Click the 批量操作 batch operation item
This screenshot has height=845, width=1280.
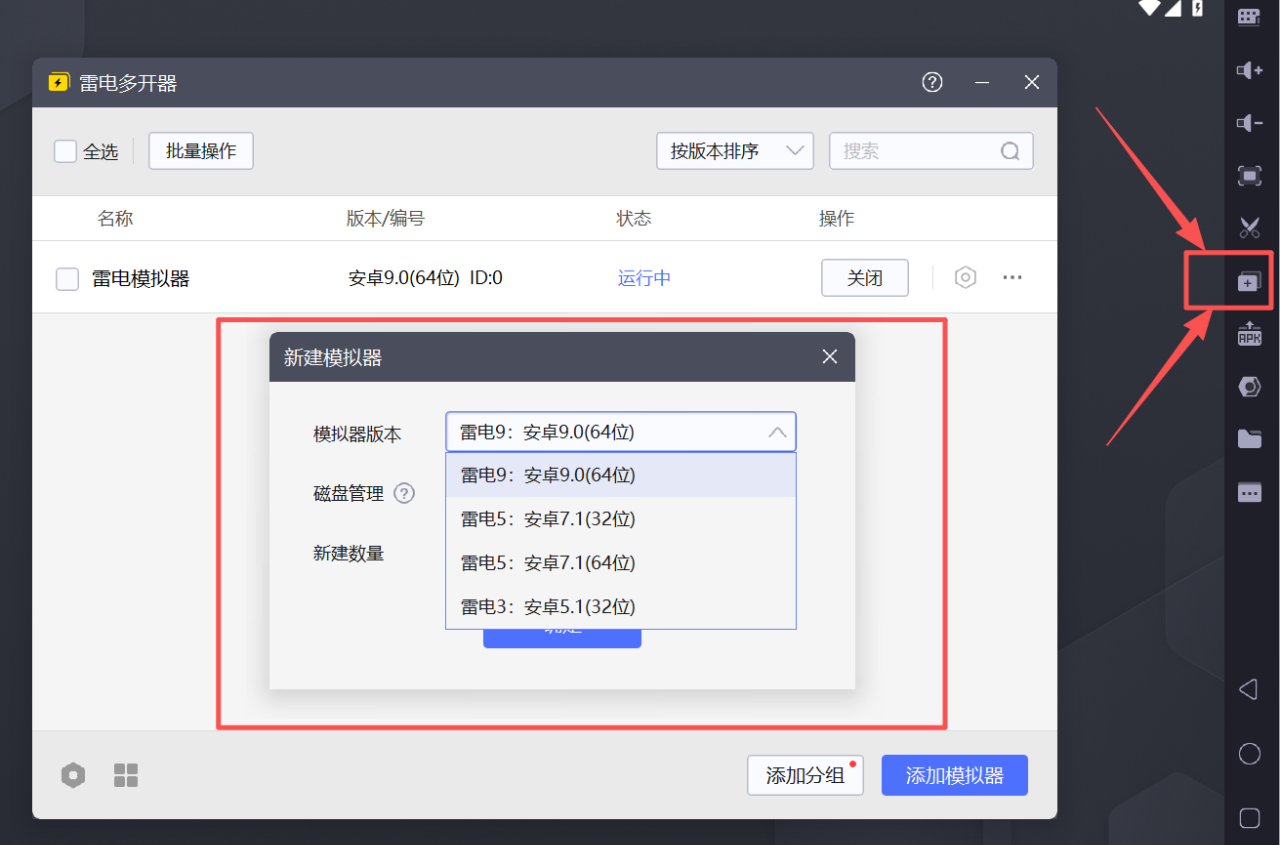200,151
